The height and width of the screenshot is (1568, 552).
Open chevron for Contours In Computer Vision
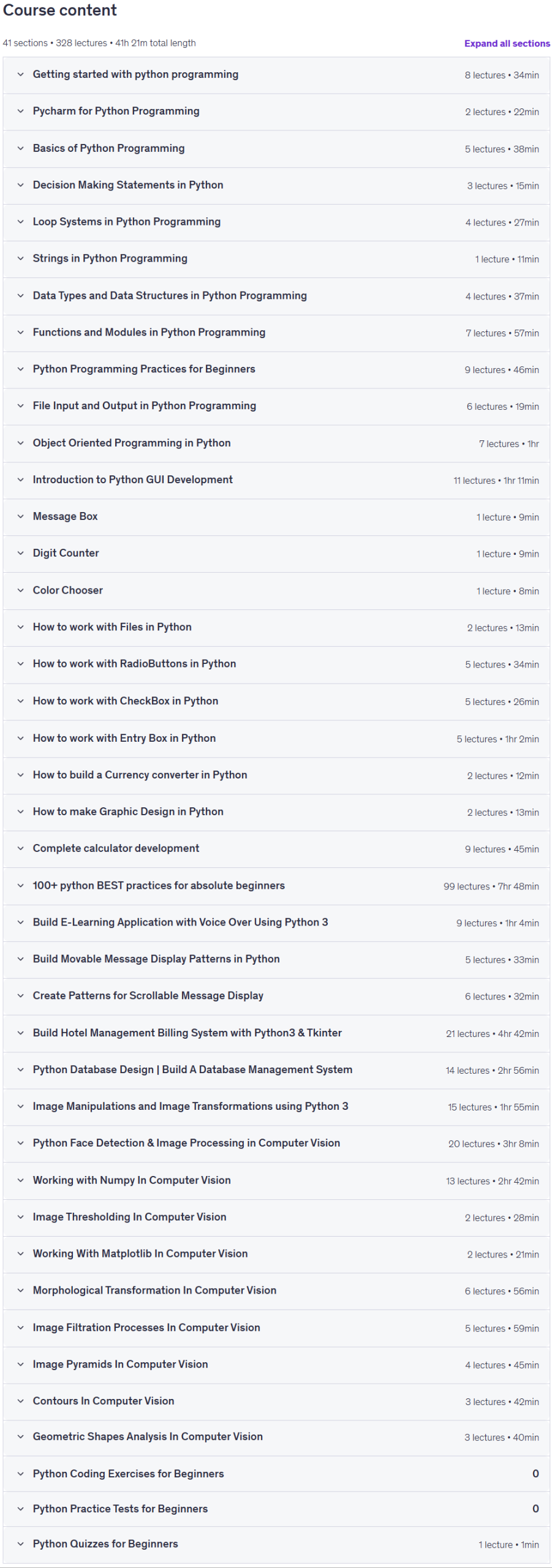coord(20,1401)
